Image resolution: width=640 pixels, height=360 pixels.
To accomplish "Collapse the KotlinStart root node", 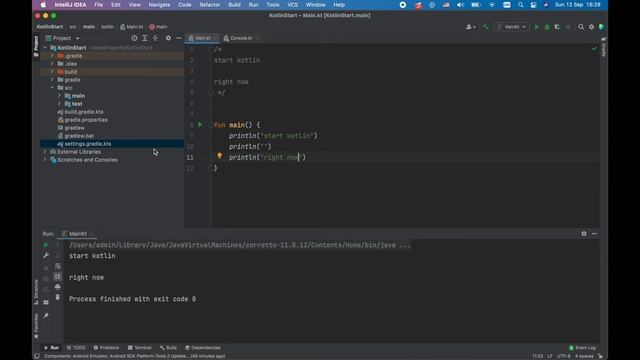I will (x=45, y=48).
